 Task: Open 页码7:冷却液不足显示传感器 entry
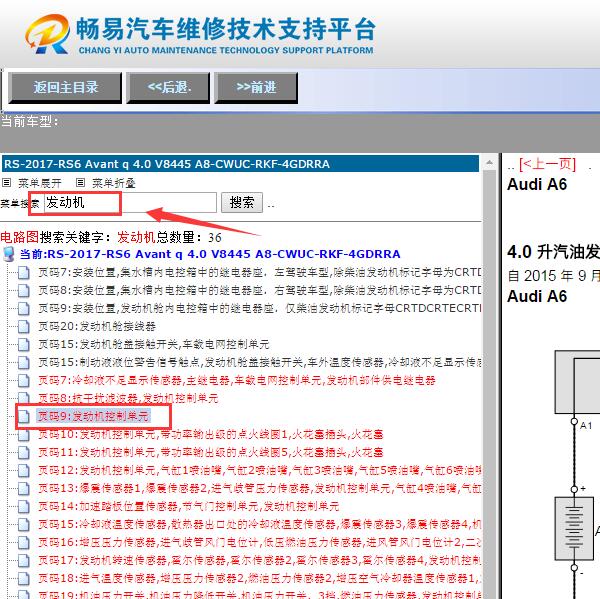[x=237, y=380]
